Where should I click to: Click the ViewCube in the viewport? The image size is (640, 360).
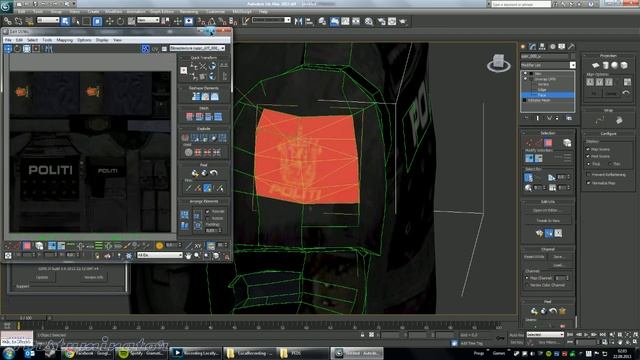(x=498, y=63)
